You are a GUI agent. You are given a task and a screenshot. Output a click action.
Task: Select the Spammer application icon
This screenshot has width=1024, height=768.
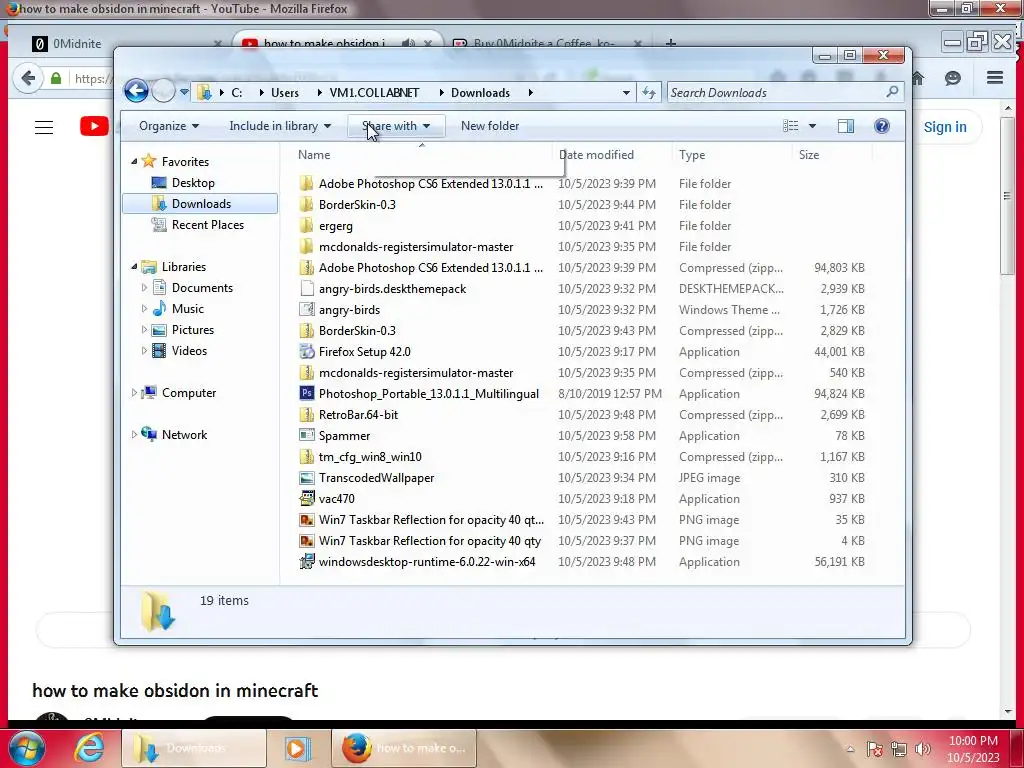[306, 436]
